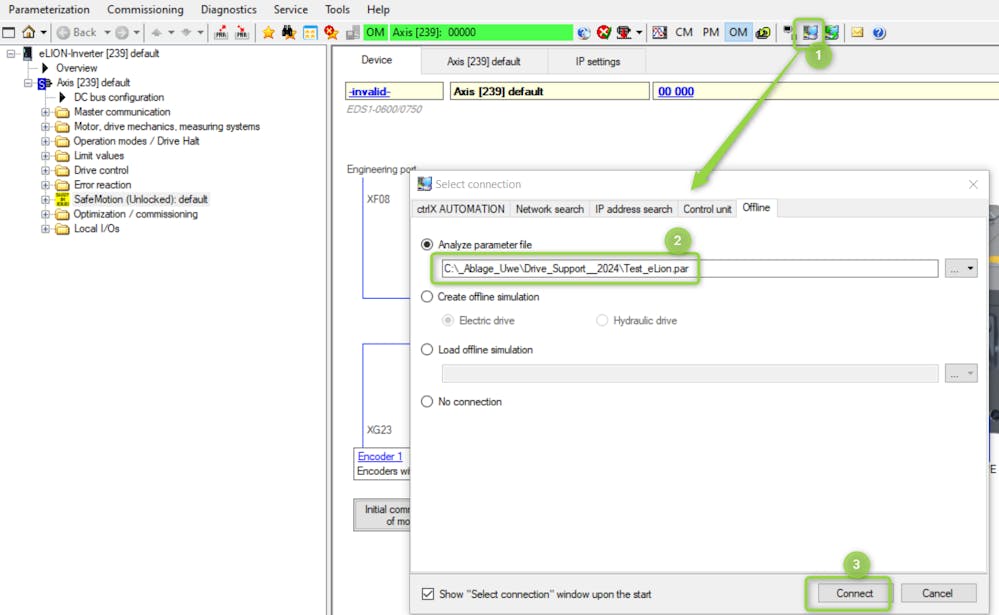The image size is (999, 615).
Task: Switch to the IP address search tab
Action: 633,209
